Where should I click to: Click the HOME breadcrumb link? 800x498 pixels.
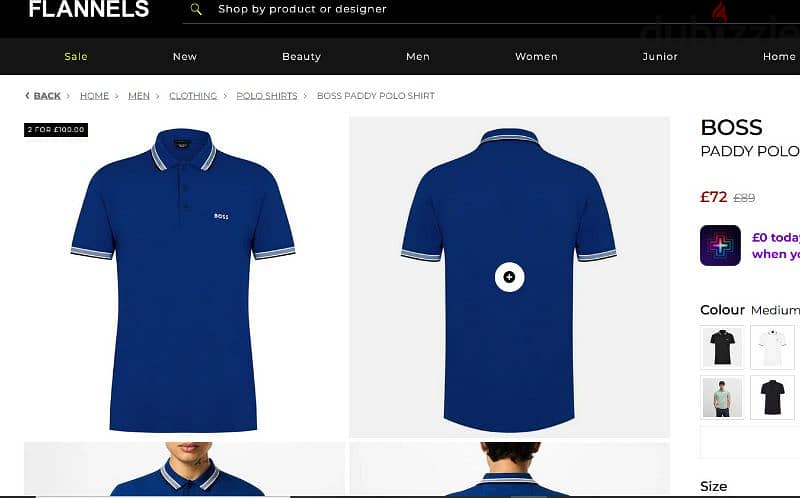(x=94, y=96)
